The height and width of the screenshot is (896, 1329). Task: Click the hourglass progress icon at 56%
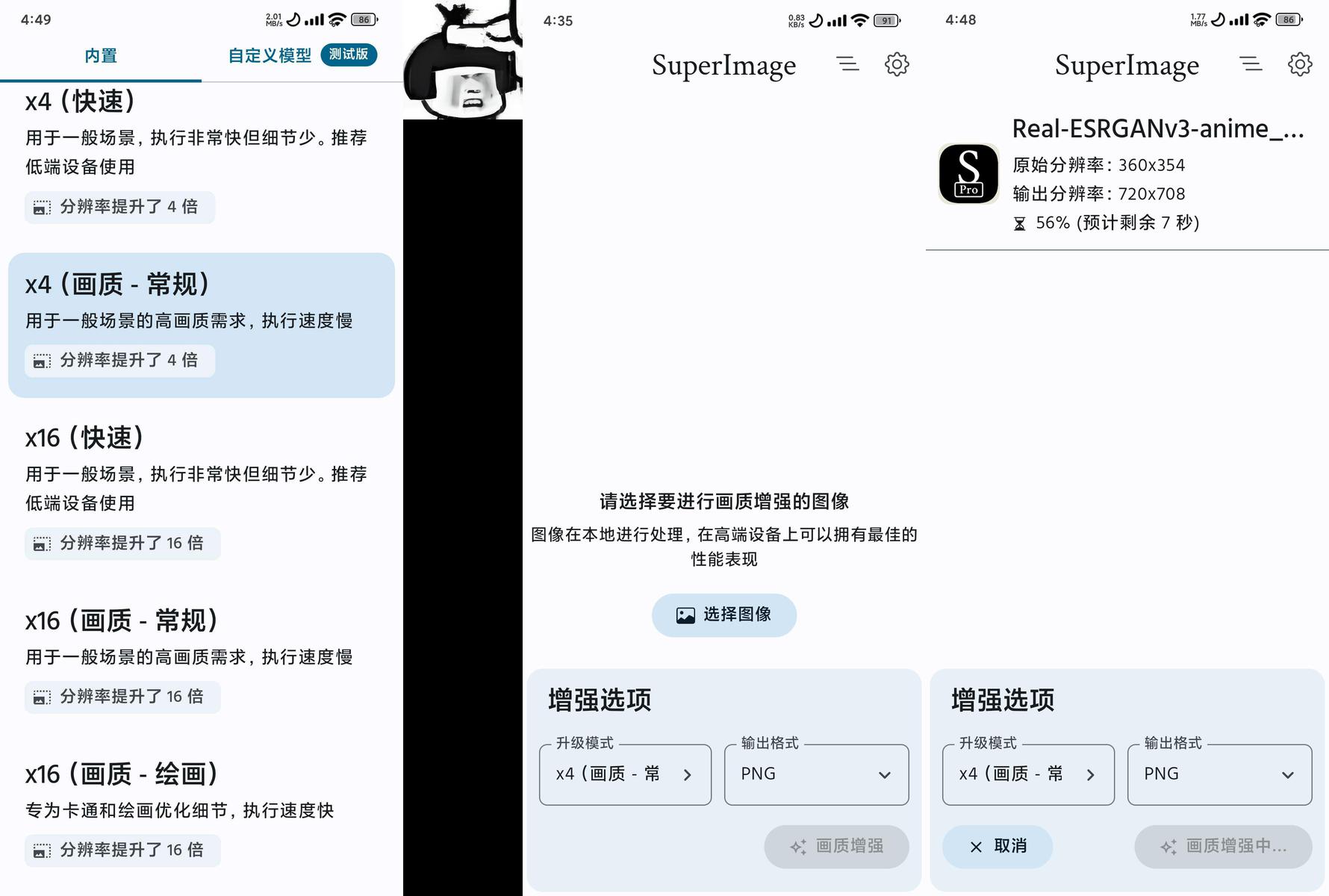tap(1020, 223)
